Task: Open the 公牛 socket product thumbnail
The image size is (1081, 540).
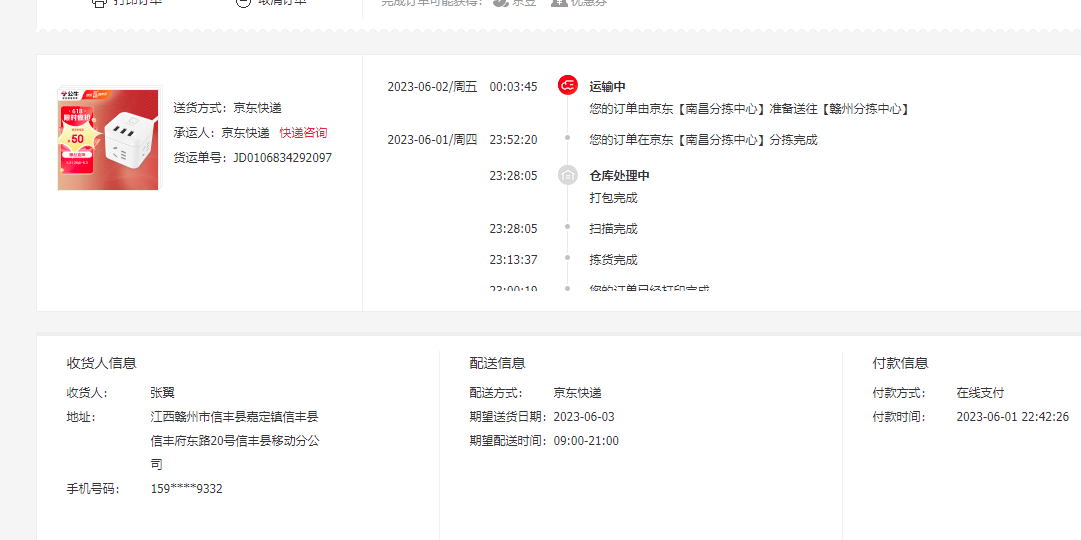Action: pos(109,139)
